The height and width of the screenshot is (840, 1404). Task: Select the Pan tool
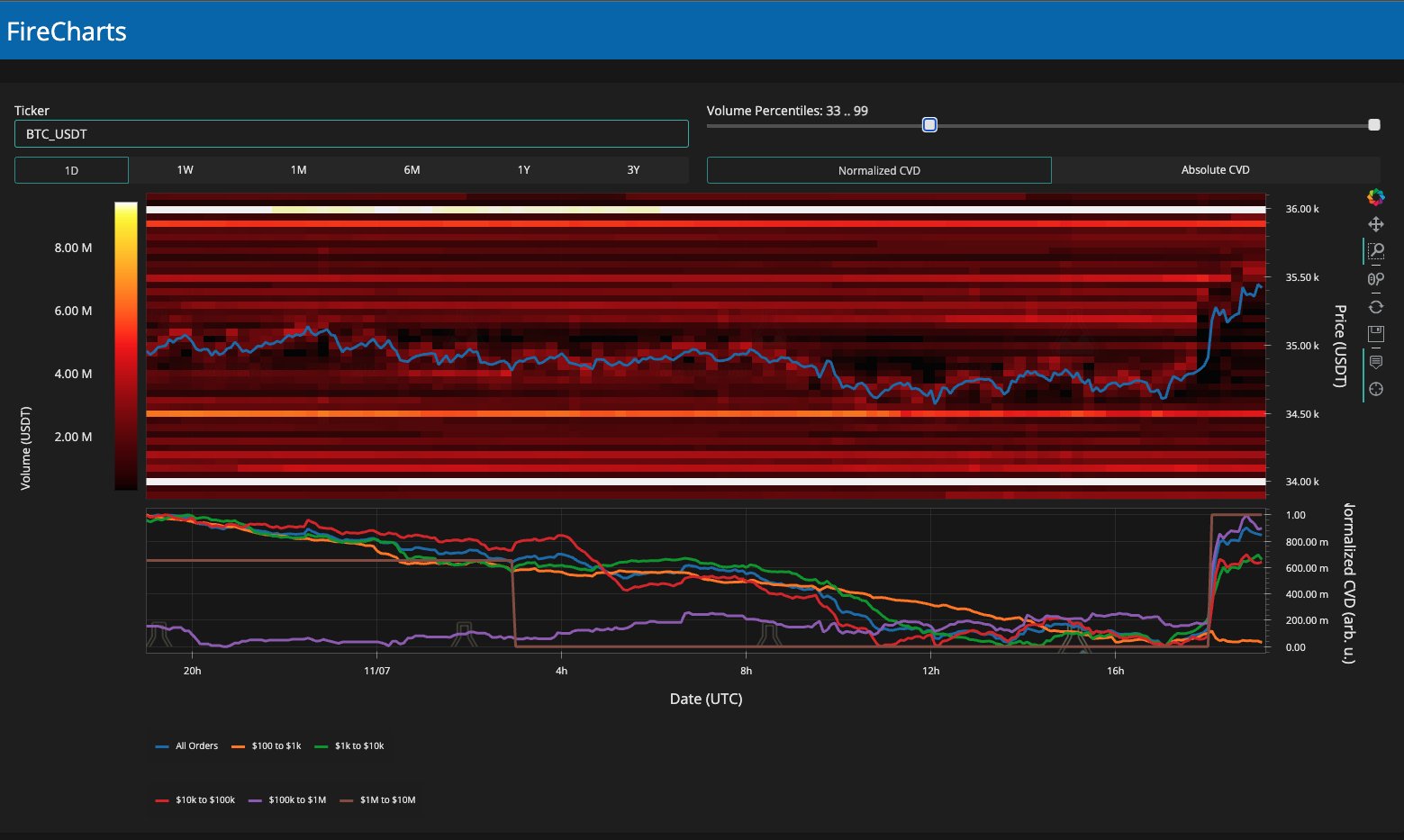tap(1375, 224)
